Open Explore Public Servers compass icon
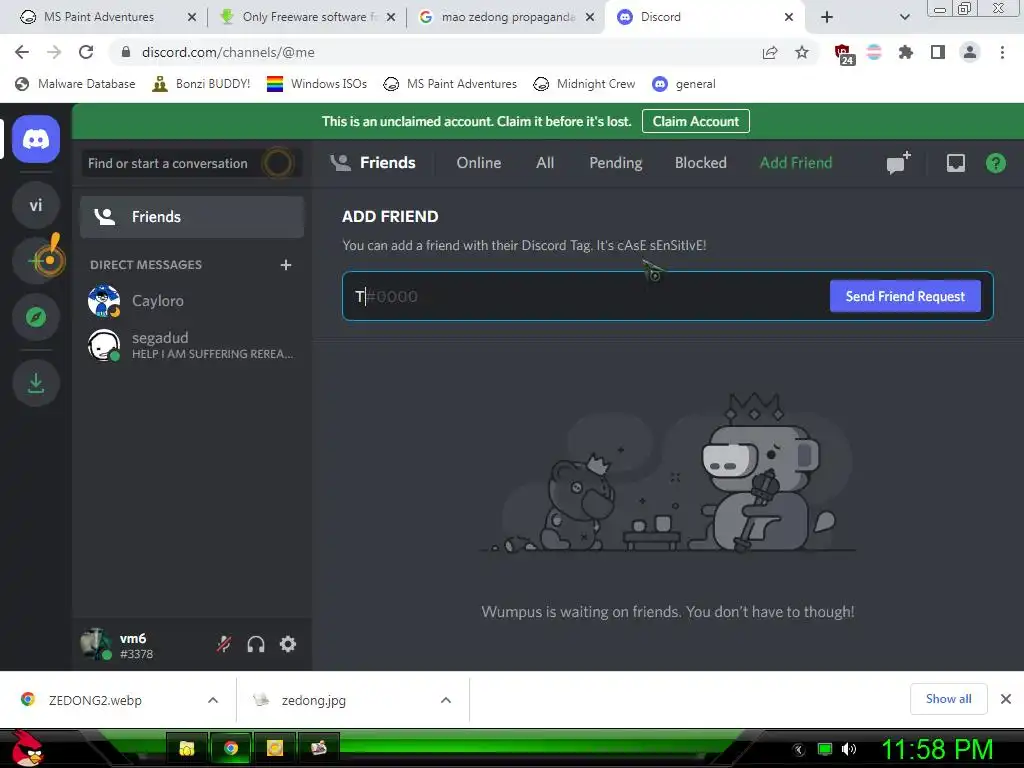This screenshot has height=768, width=1024. (x=36, y=317)
